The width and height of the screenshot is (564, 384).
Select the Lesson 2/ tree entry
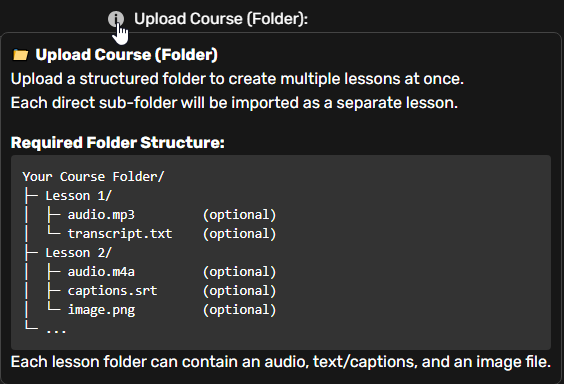point(78,253)
